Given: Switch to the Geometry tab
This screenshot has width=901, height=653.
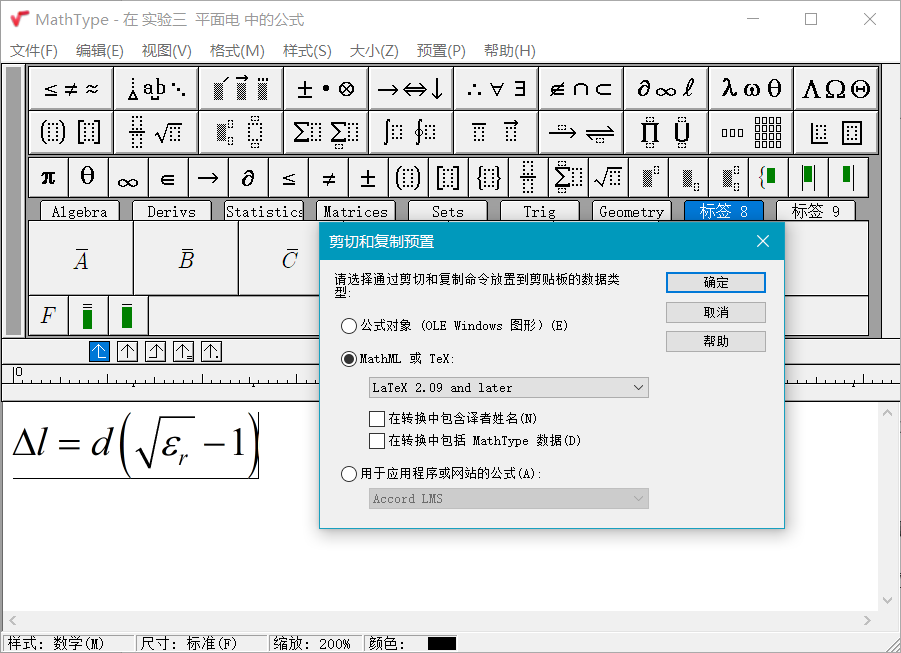Looking at the screenshot, I should tap(631, 211).
